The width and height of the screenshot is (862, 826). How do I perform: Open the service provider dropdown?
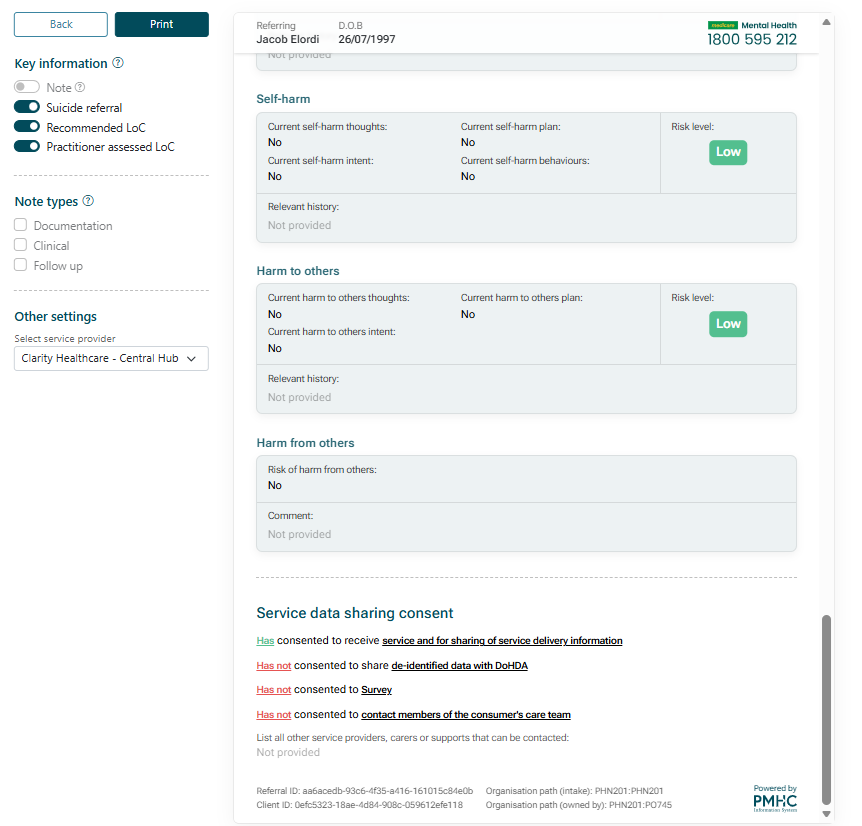point(111,358)
